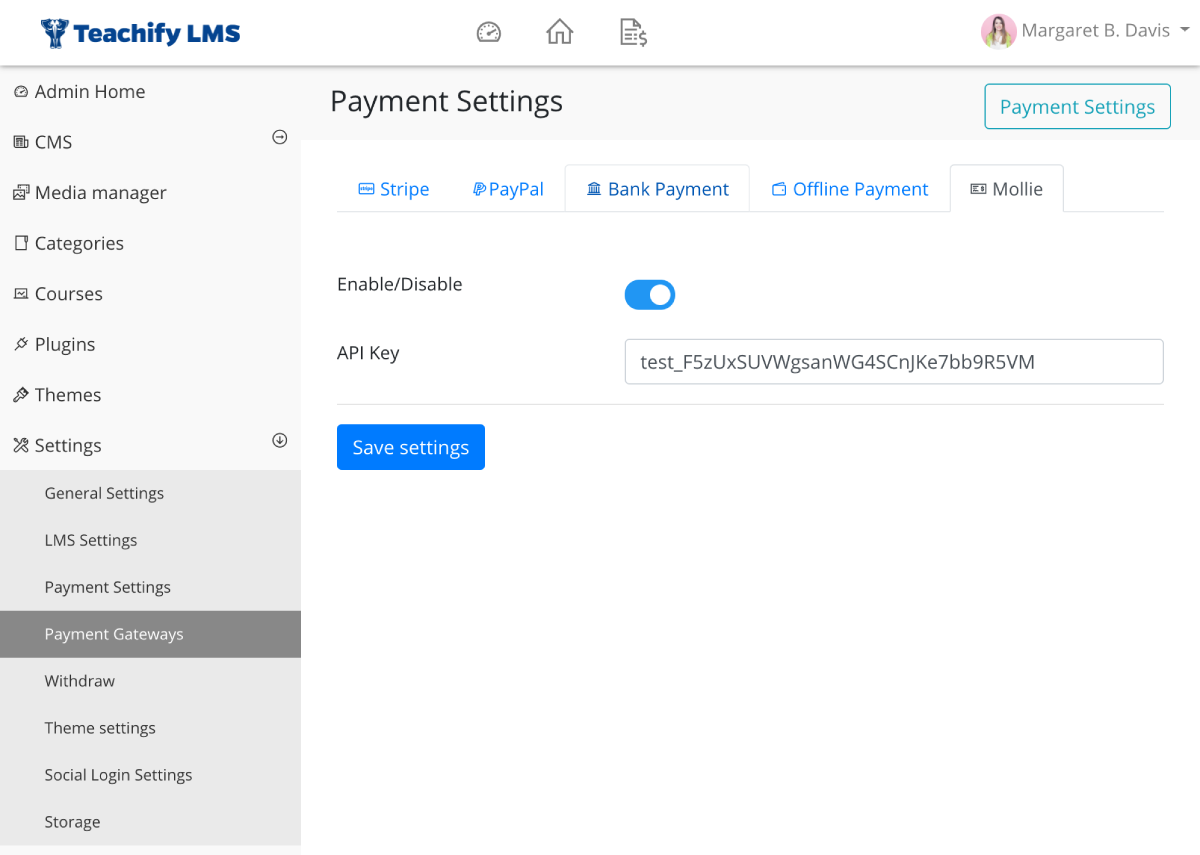Click the Enable/Disable label text

[400, 284]
